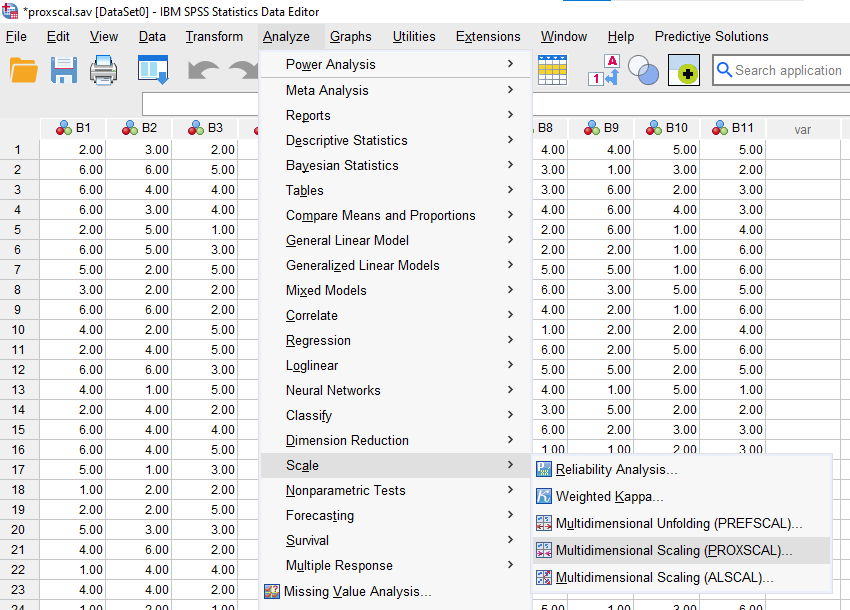Screen dimensions: 850x610
Task: Click the Open data document folder icon
Action: point(24,71)
